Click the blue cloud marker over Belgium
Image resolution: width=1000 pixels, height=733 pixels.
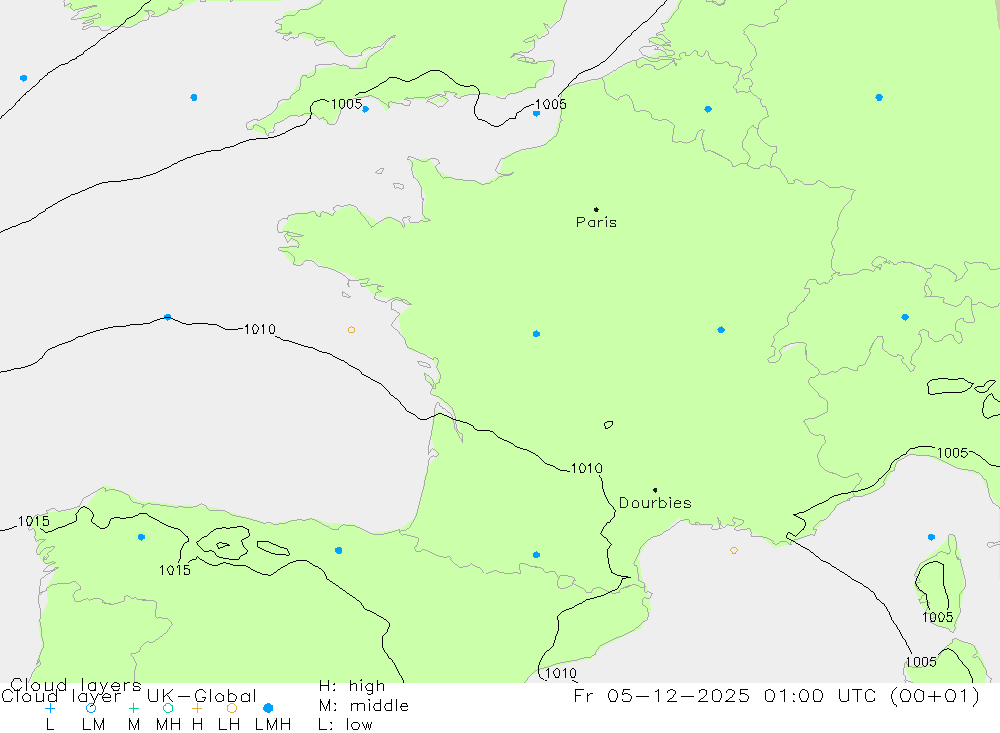[708, 109]
